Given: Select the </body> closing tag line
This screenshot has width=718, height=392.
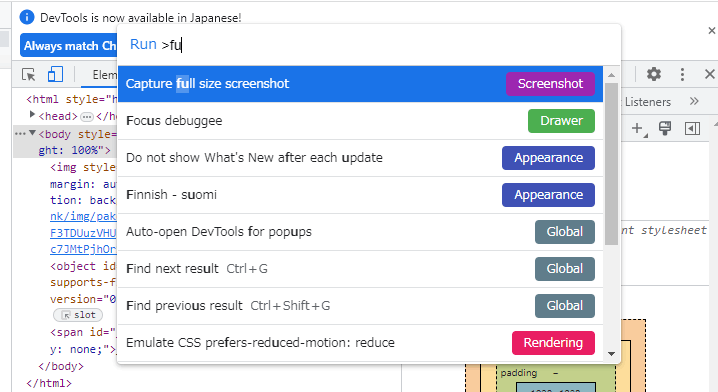Looking at the screenshot, I should [x=61, y=366].
